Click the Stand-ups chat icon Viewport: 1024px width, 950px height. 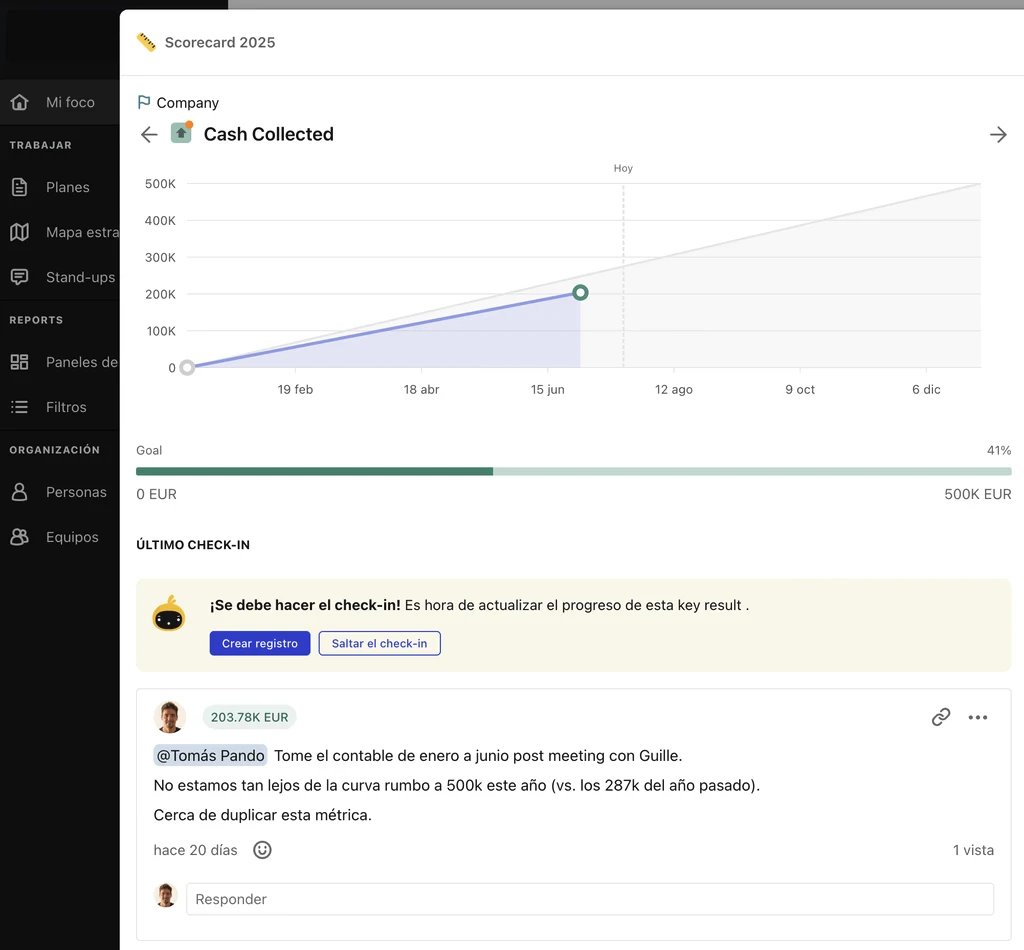(20, 277)
